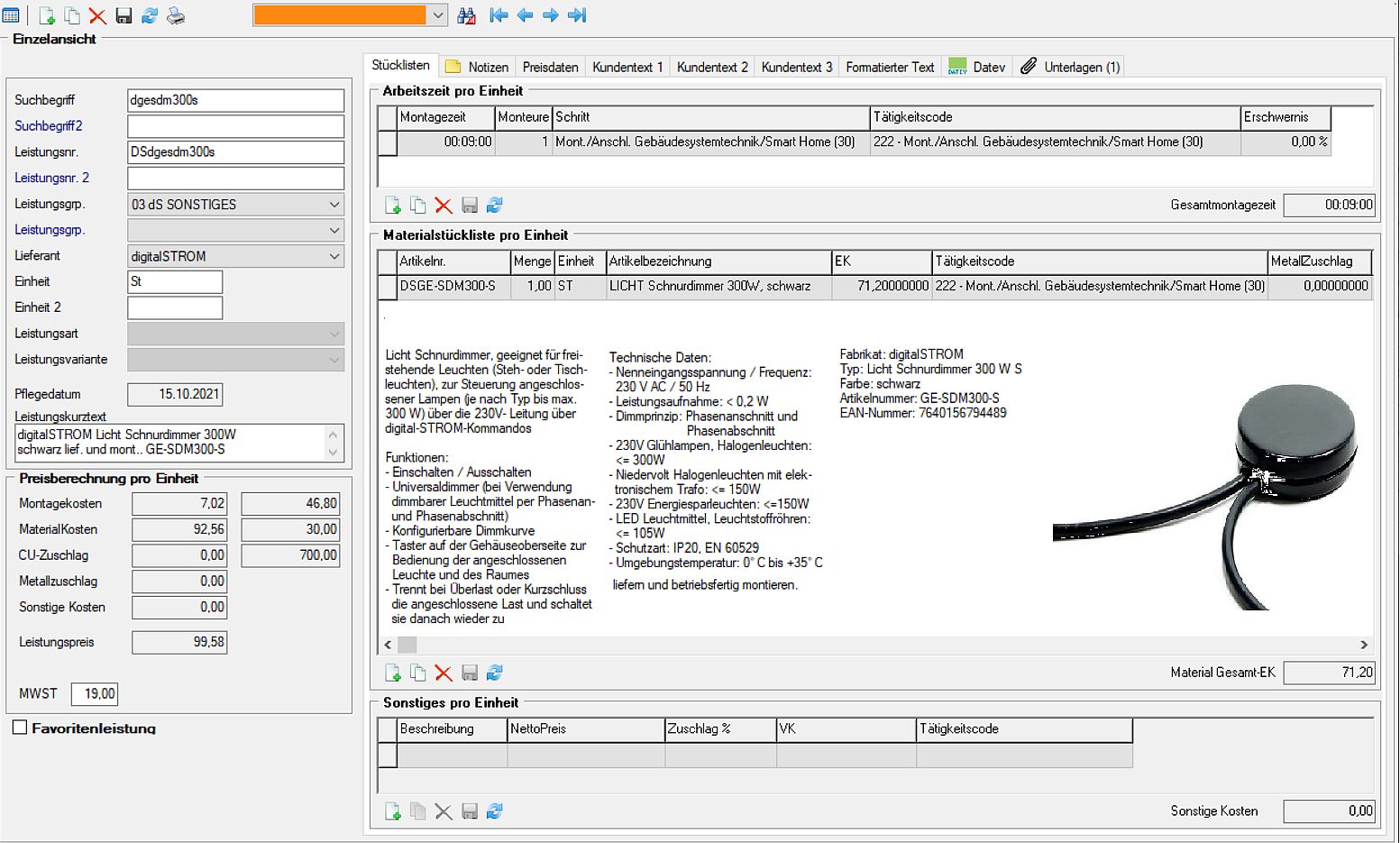This screenshot has height=843, width=1400.
Task: Add a new row in Materialstückliste pro Einheit
Action: (392, 673)
